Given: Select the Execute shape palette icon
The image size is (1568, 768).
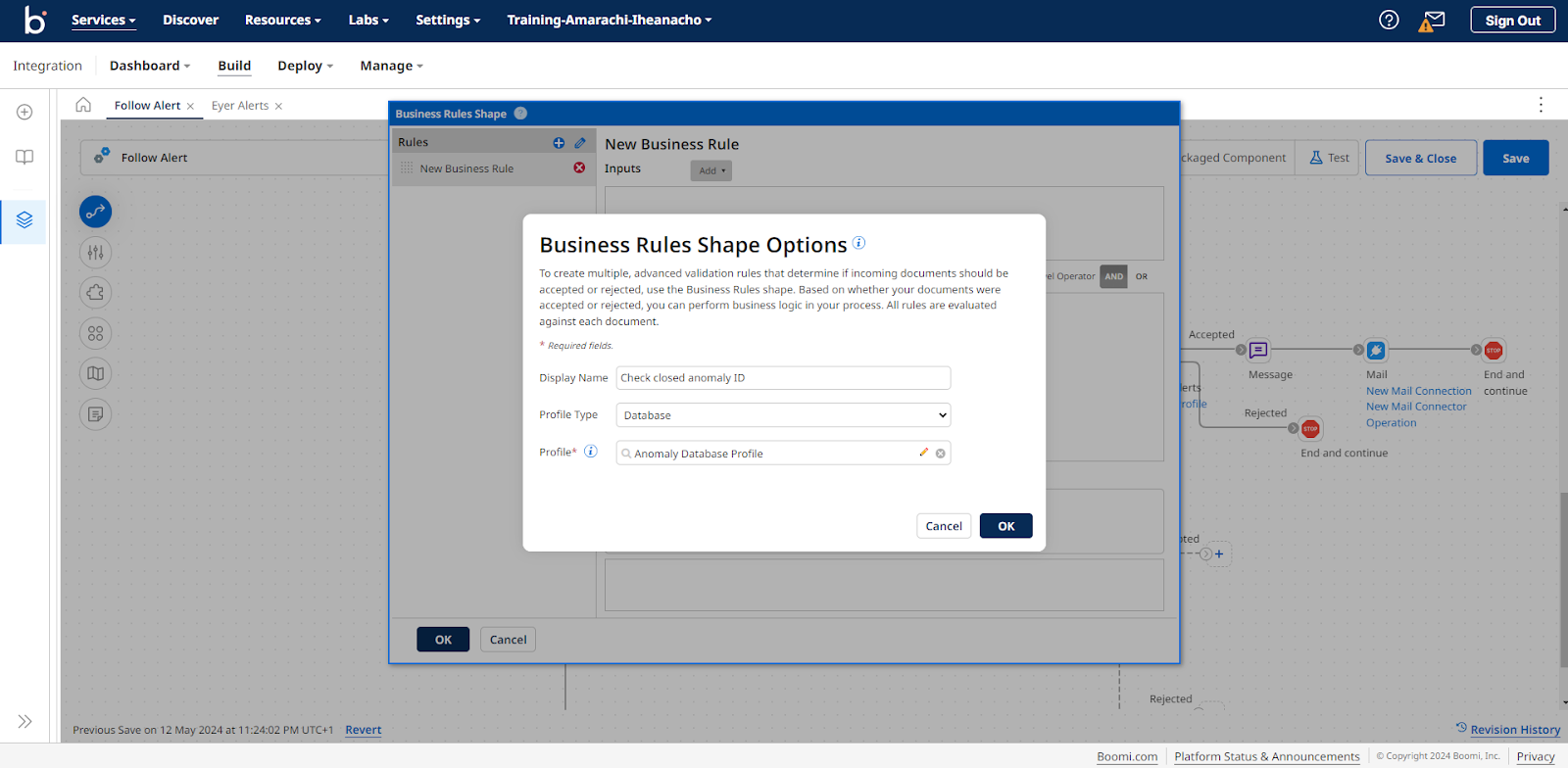Looking at the screenshot, I should [95, 212].
